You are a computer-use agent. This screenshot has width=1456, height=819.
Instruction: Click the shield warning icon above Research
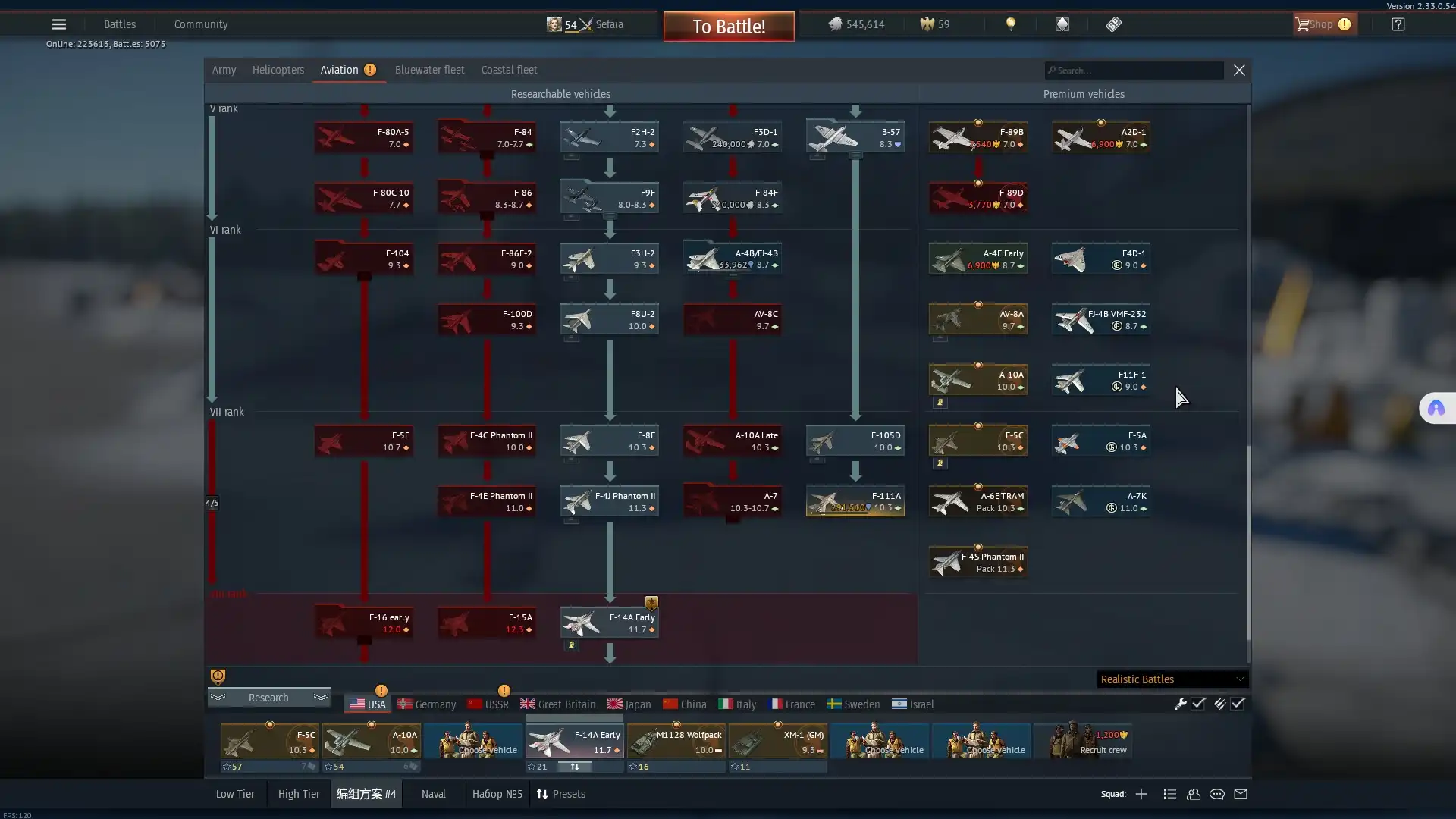pyautogui.click(x=218, y=676)
